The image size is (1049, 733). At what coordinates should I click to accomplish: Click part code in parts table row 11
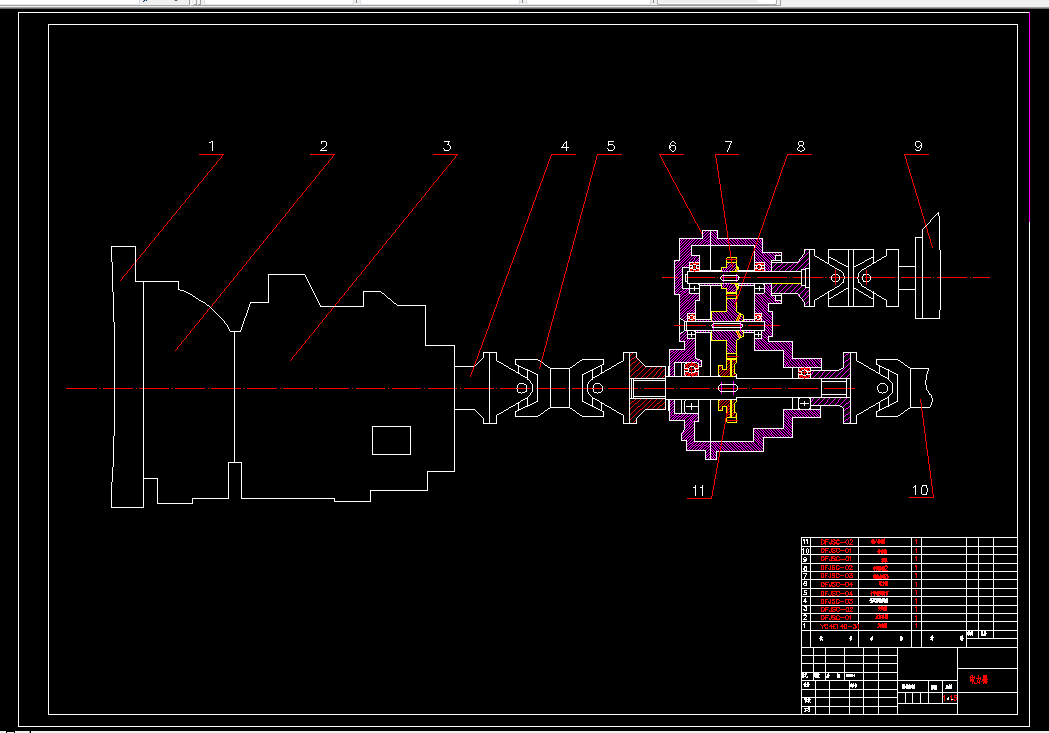point(837,542)
